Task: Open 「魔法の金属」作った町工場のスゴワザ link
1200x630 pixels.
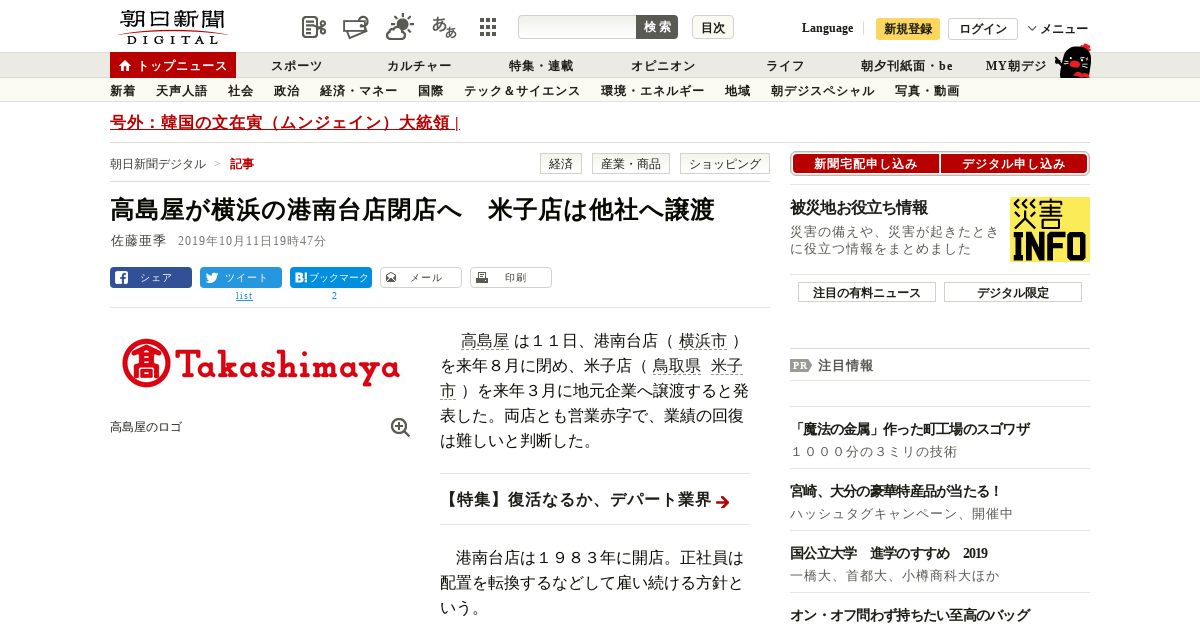Action: coord(910,429)
